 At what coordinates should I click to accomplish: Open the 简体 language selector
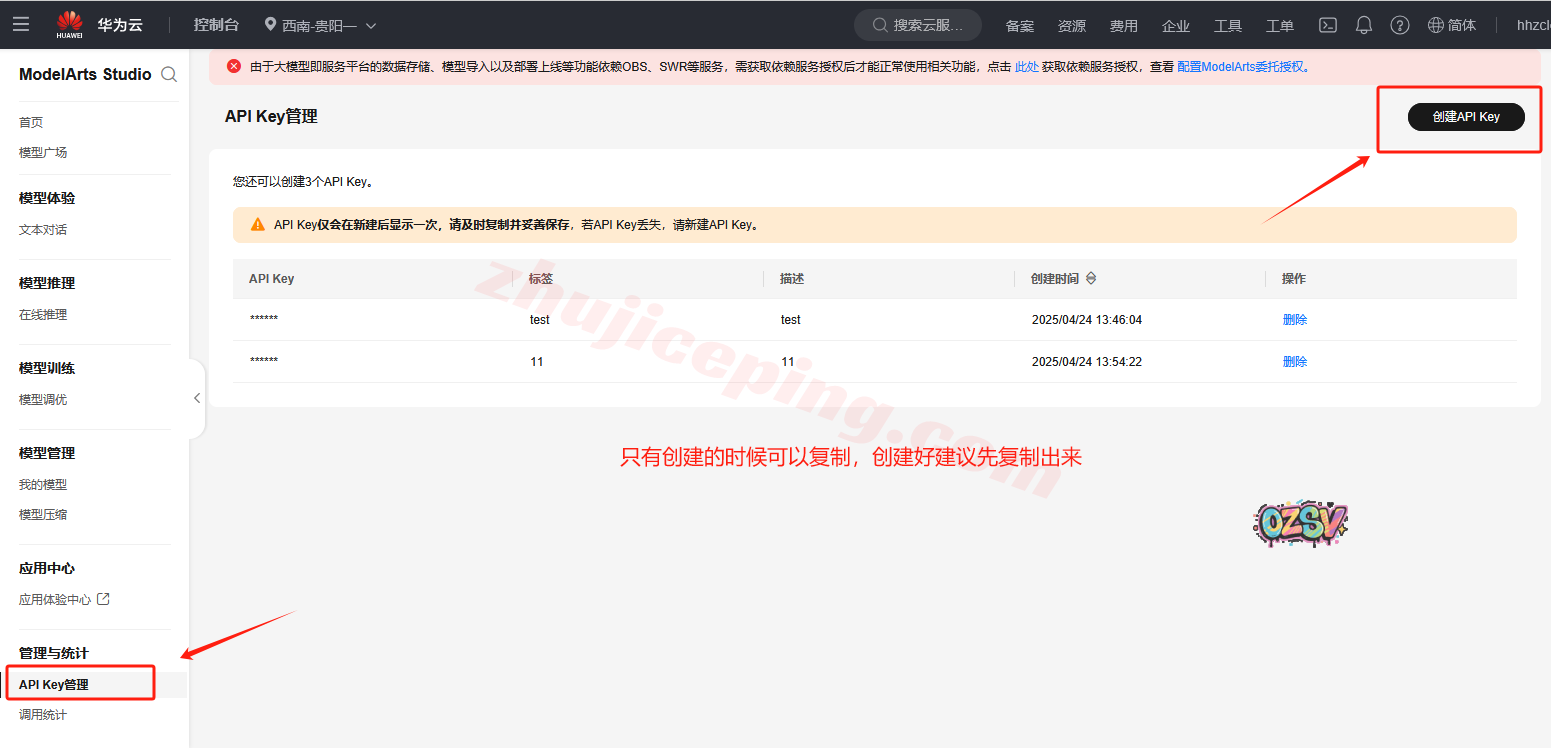[1452, 25]
